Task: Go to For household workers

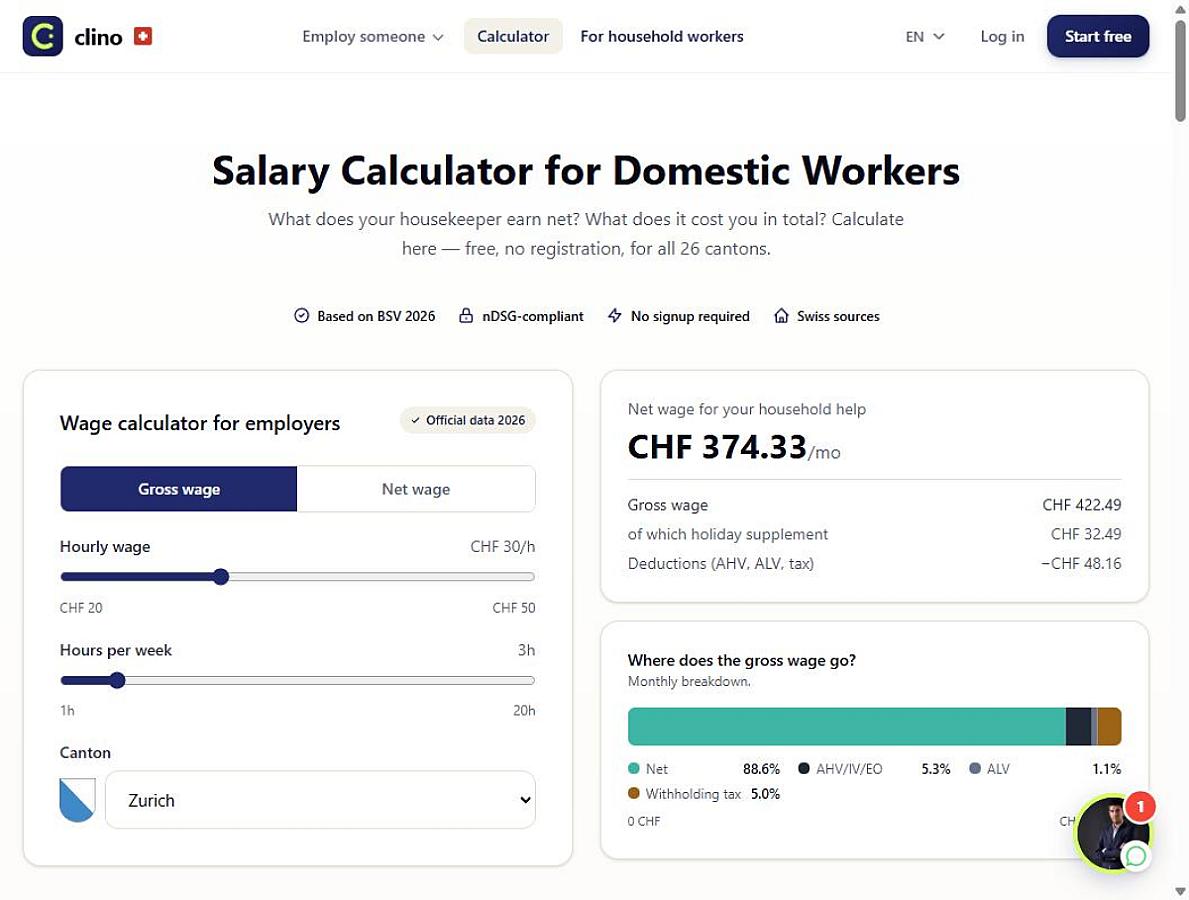Action: click(x=662, y=36)
